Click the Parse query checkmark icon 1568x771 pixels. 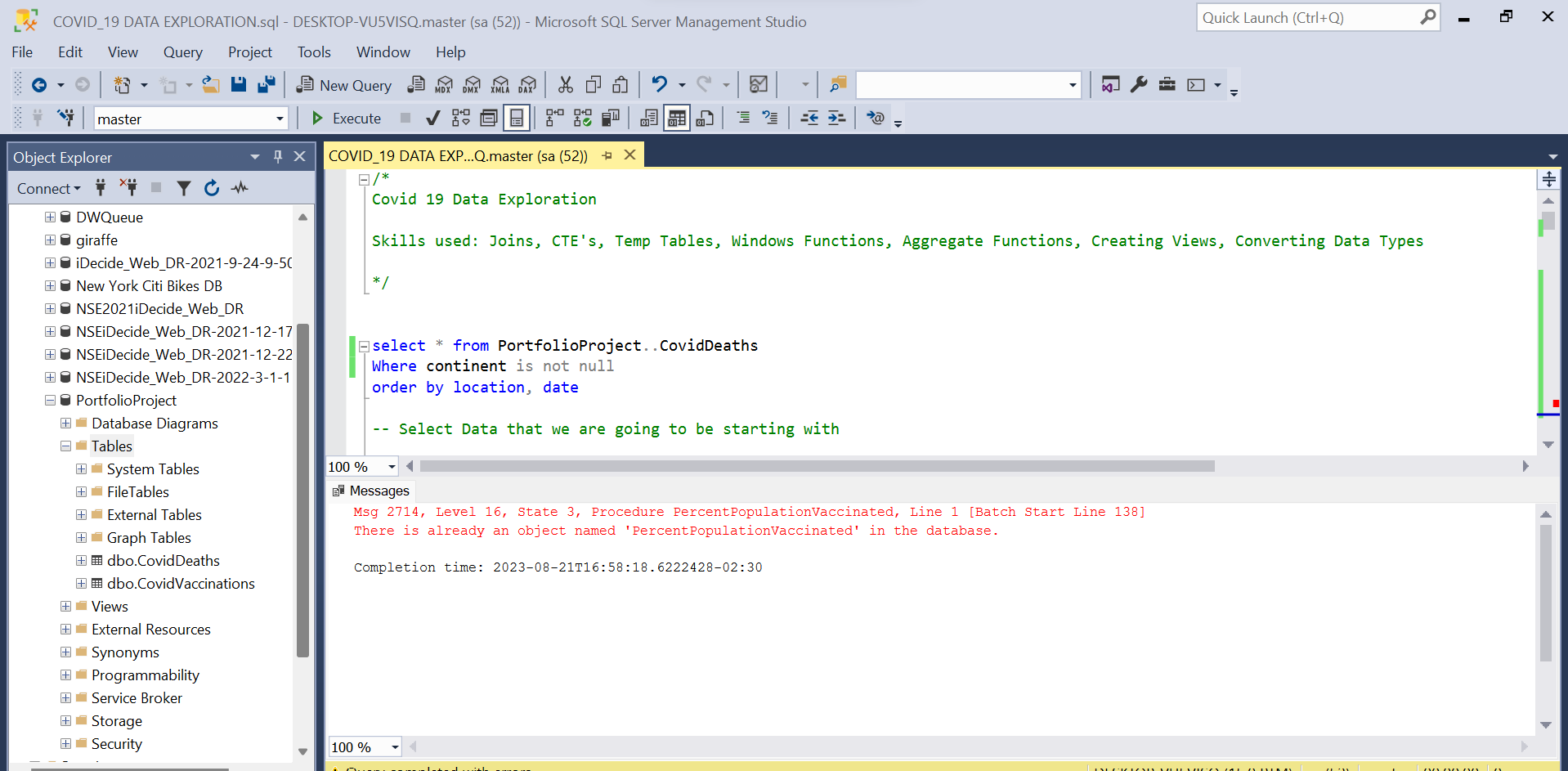coord(433,119)
